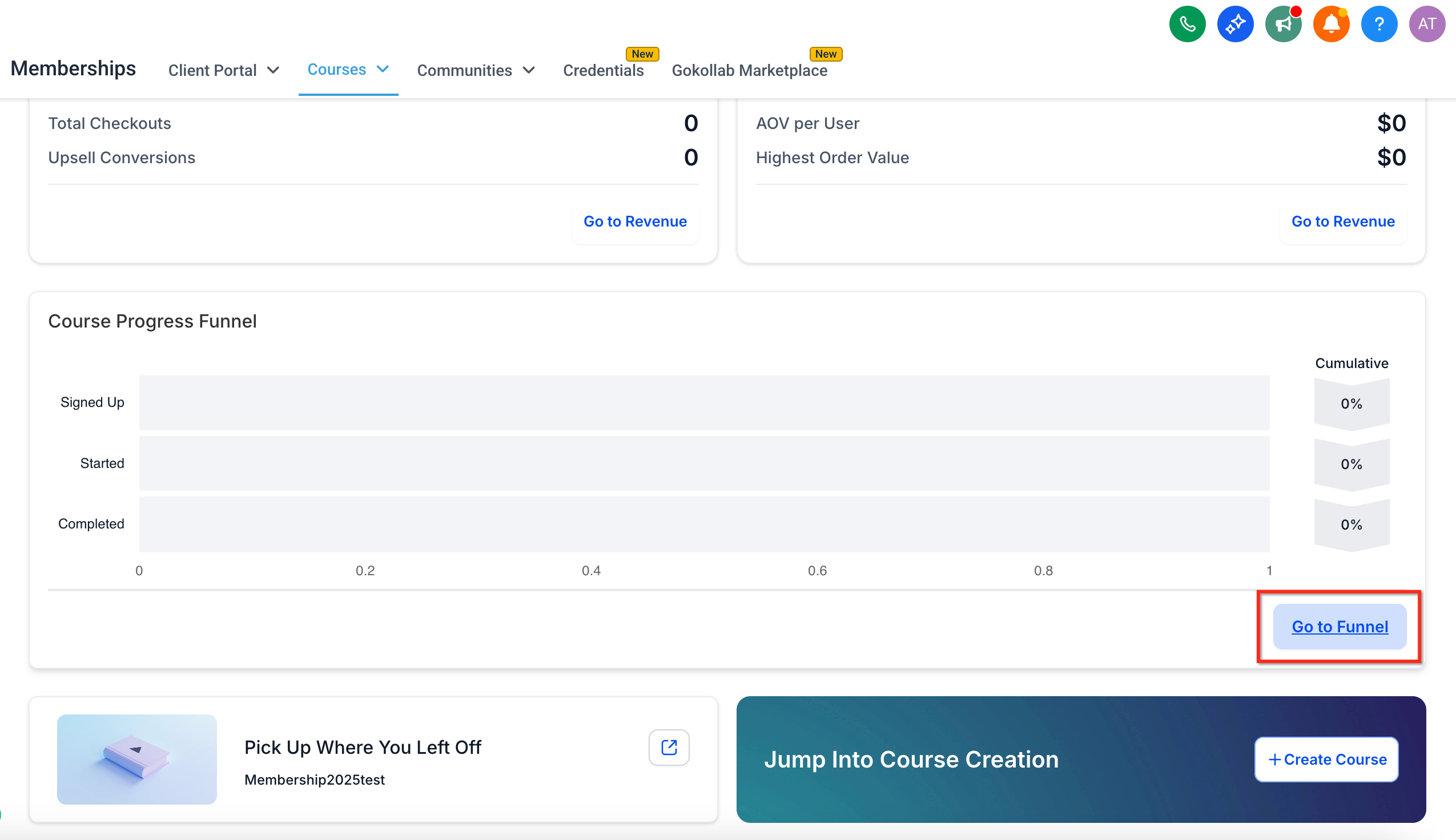1456x840 pixels.
Task: Click the Started funnel bar
Action: (703, 463)
